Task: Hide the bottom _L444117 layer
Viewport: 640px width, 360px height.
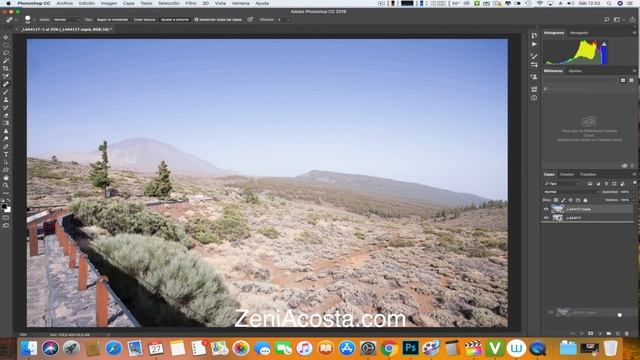Action: (x=546, y=218)
